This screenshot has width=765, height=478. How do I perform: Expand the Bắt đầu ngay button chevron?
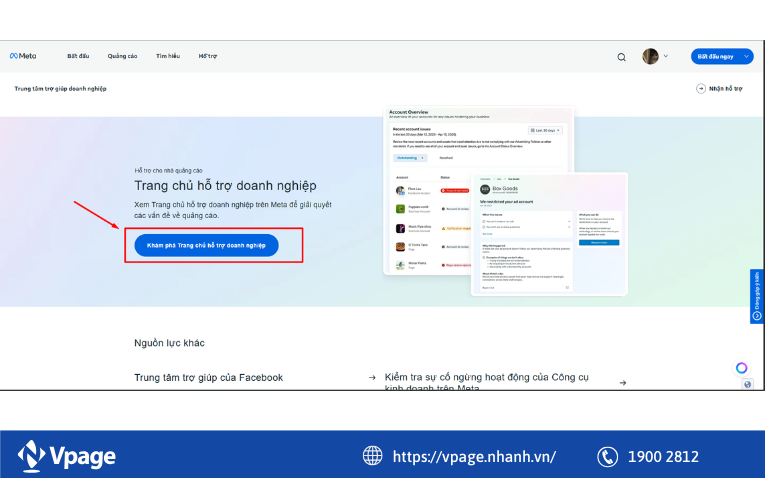click(x=746, y=57)
